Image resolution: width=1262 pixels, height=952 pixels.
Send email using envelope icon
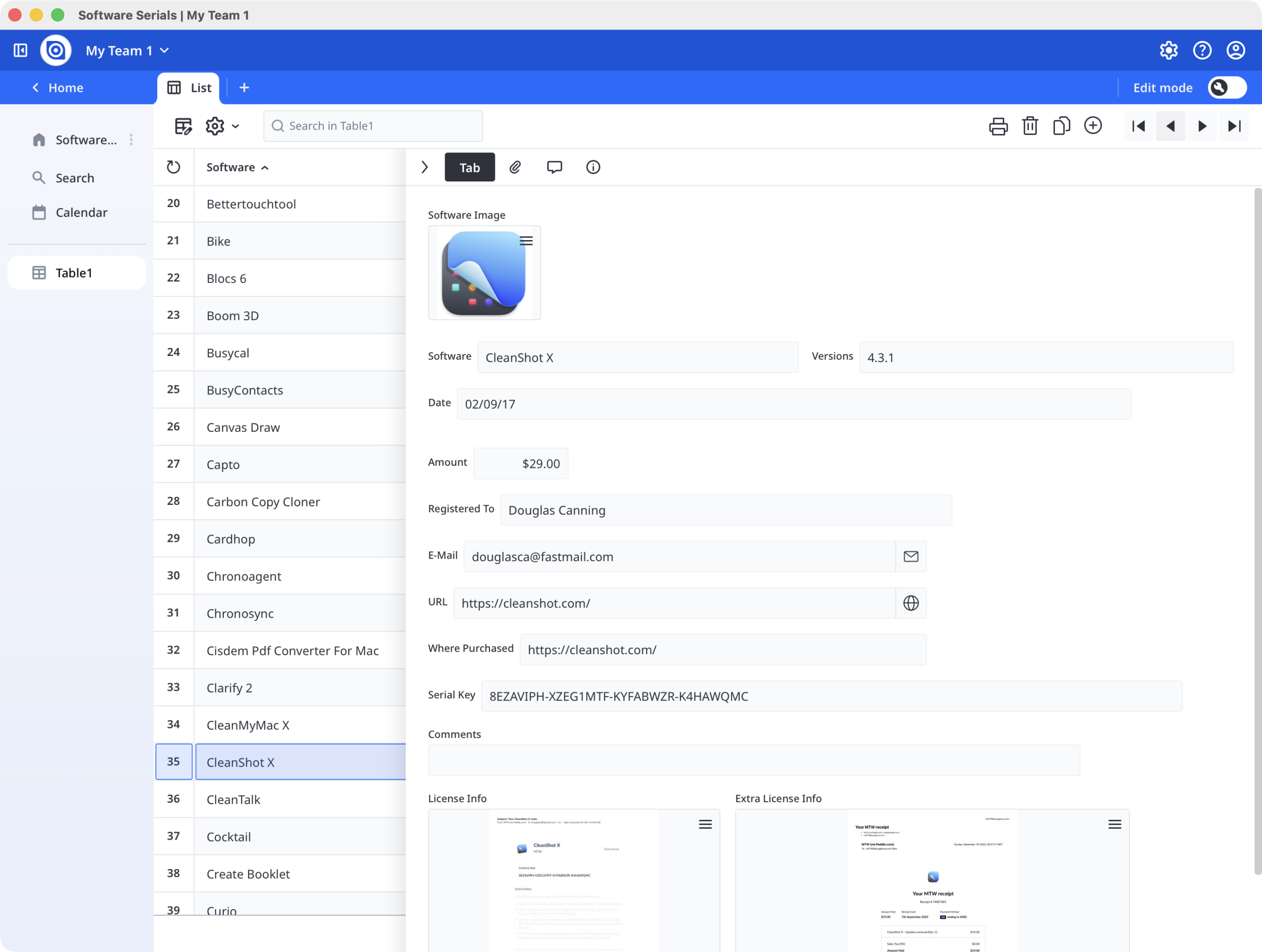[911, 556]
